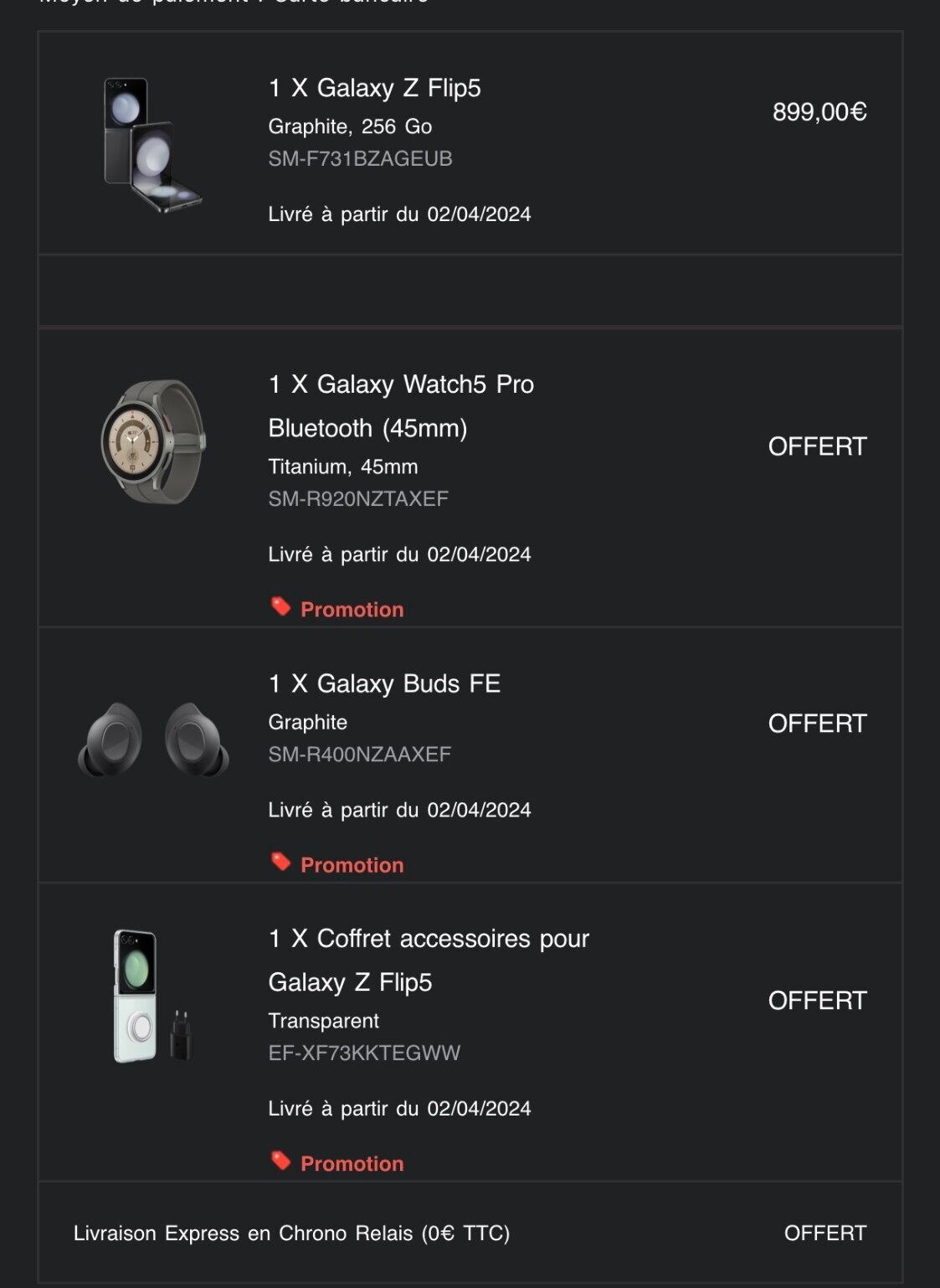Click the Galaxy Watch5 Pro product image
The image size is (940, 1288).
153,441
